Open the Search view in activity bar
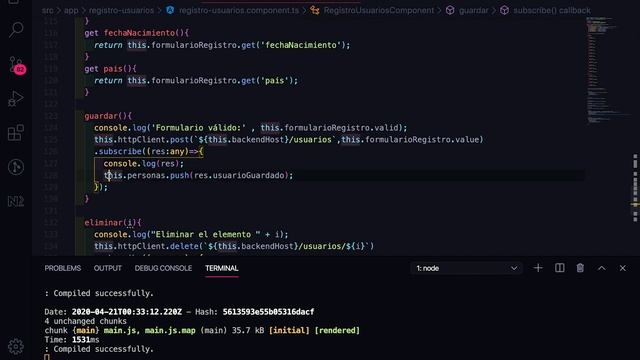 coord(16,30)
